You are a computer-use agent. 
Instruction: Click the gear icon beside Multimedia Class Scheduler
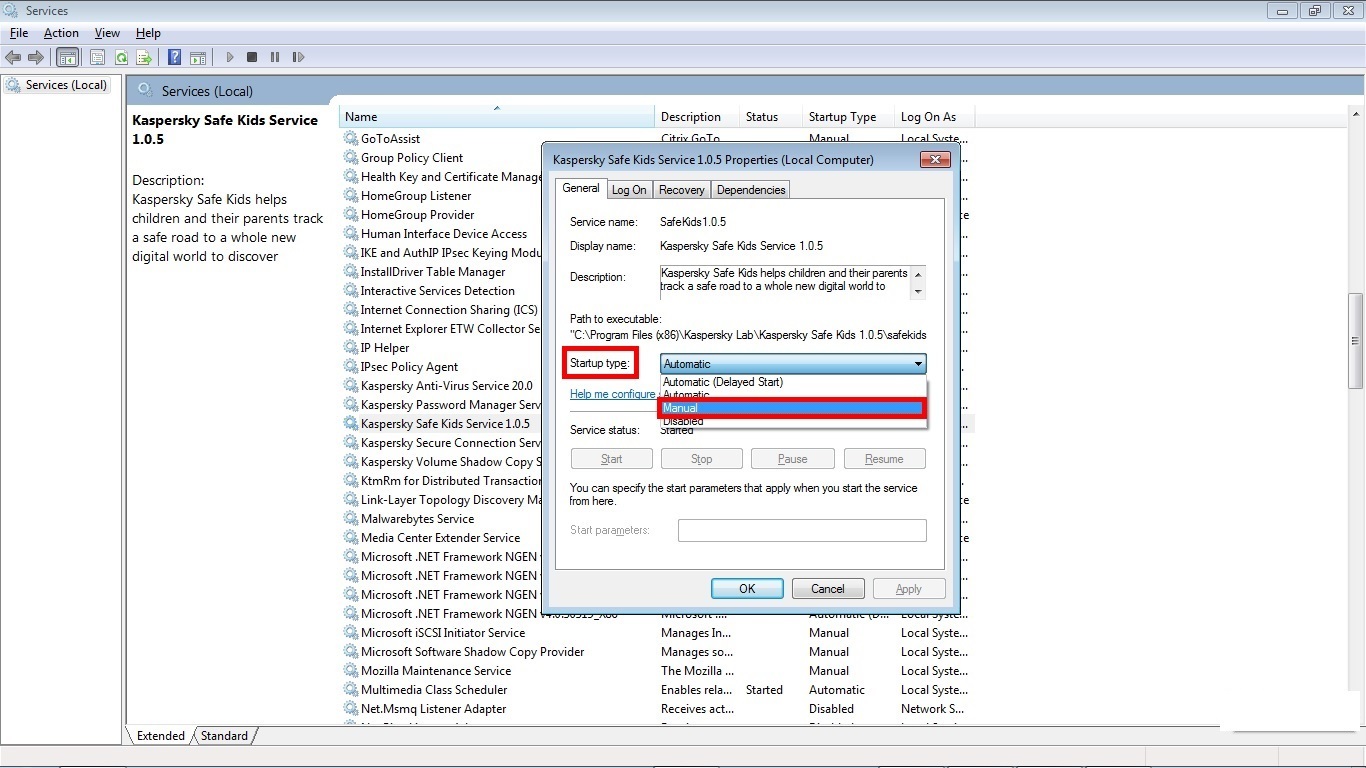351,690
